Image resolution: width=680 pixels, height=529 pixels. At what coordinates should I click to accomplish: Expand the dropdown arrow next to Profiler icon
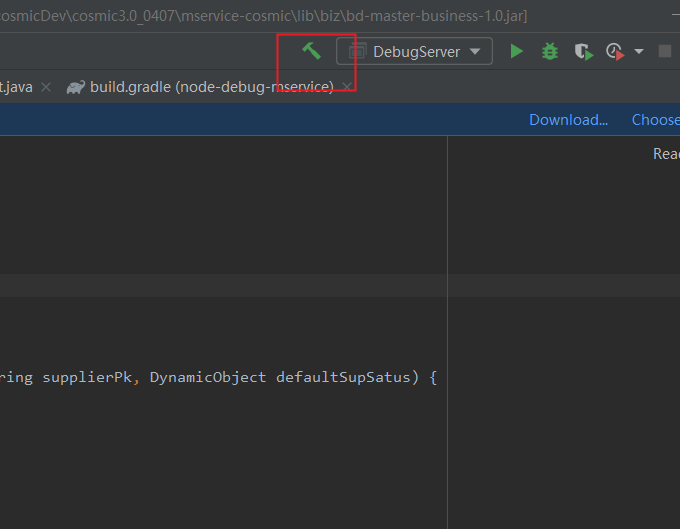(x=639, y=51)
